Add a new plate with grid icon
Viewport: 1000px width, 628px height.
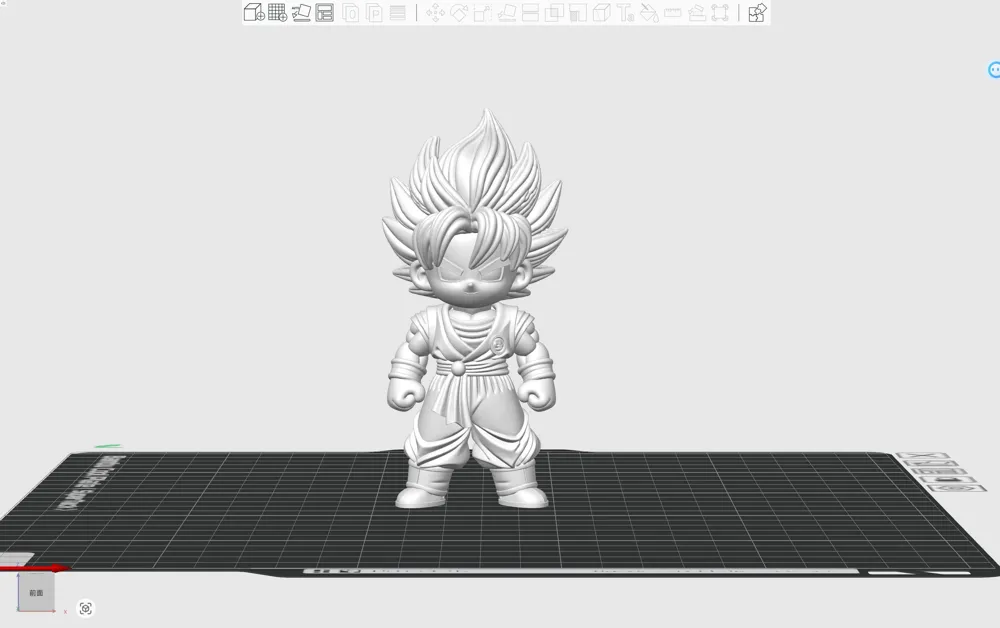coord(277,12)
